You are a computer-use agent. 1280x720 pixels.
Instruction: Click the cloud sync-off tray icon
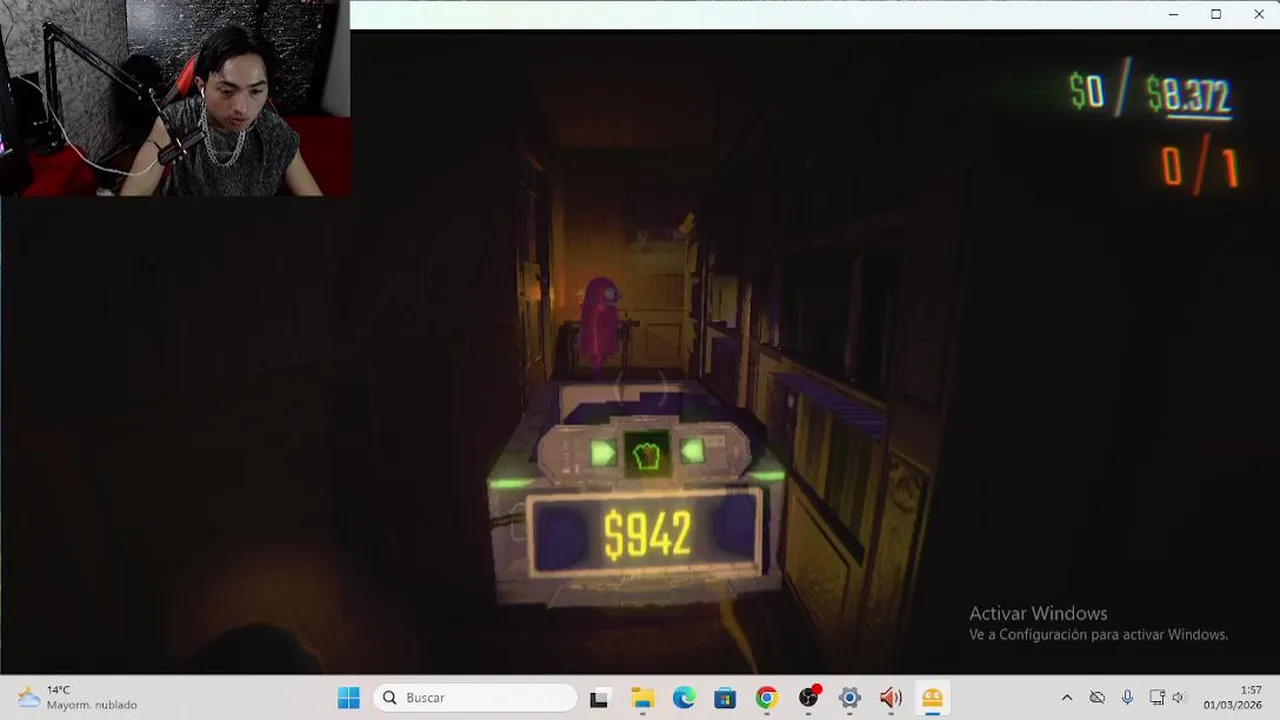[1097, 698]
